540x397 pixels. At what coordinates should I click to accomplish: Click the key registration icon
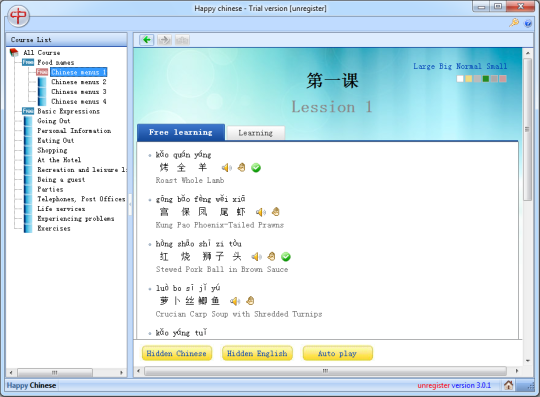pyautogui.click(x=514, y=23)
